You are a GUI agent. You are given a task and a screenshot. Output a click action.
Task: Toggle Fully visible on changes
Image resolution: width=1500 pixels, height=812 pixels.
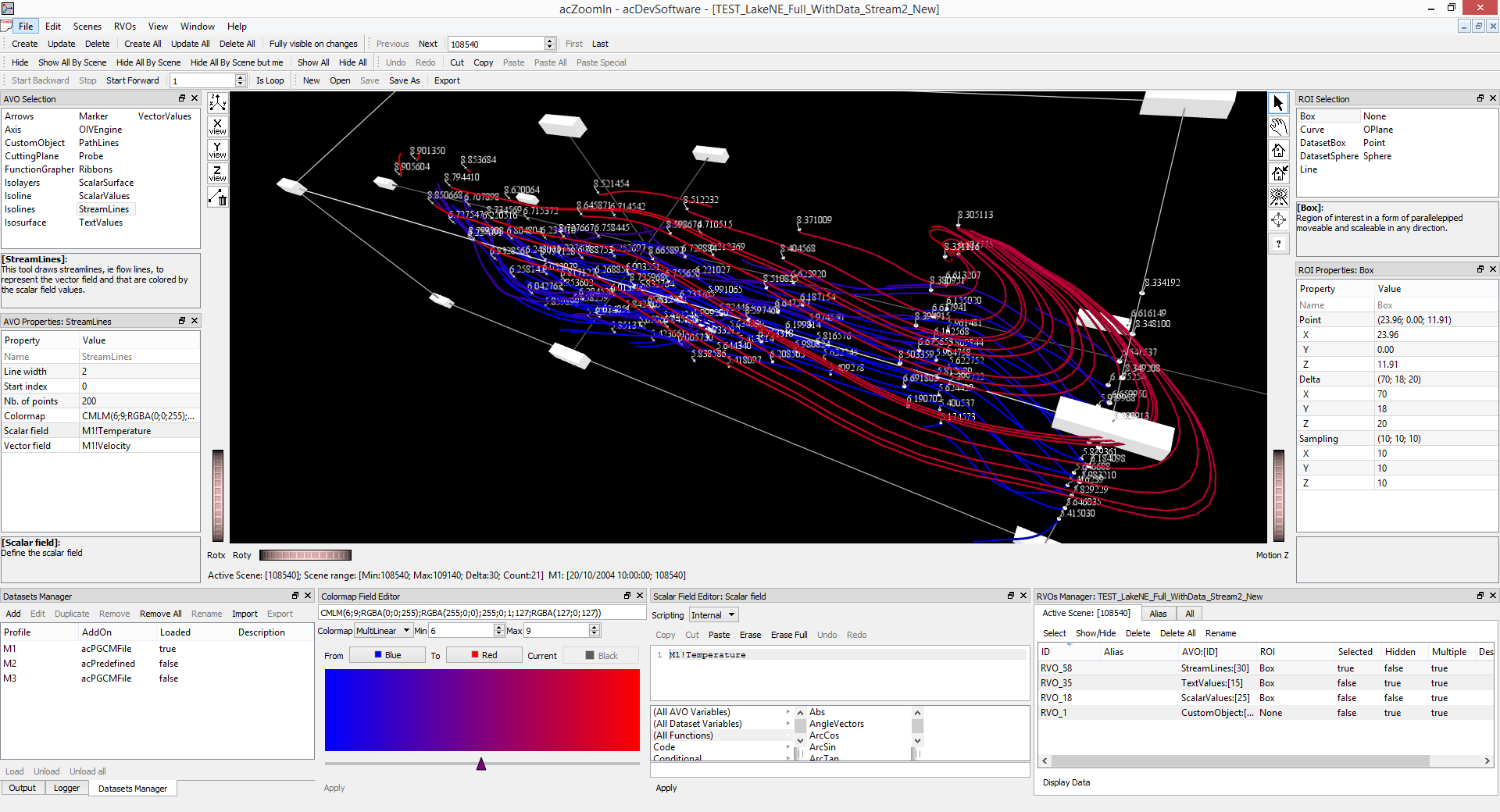[312, 44]
